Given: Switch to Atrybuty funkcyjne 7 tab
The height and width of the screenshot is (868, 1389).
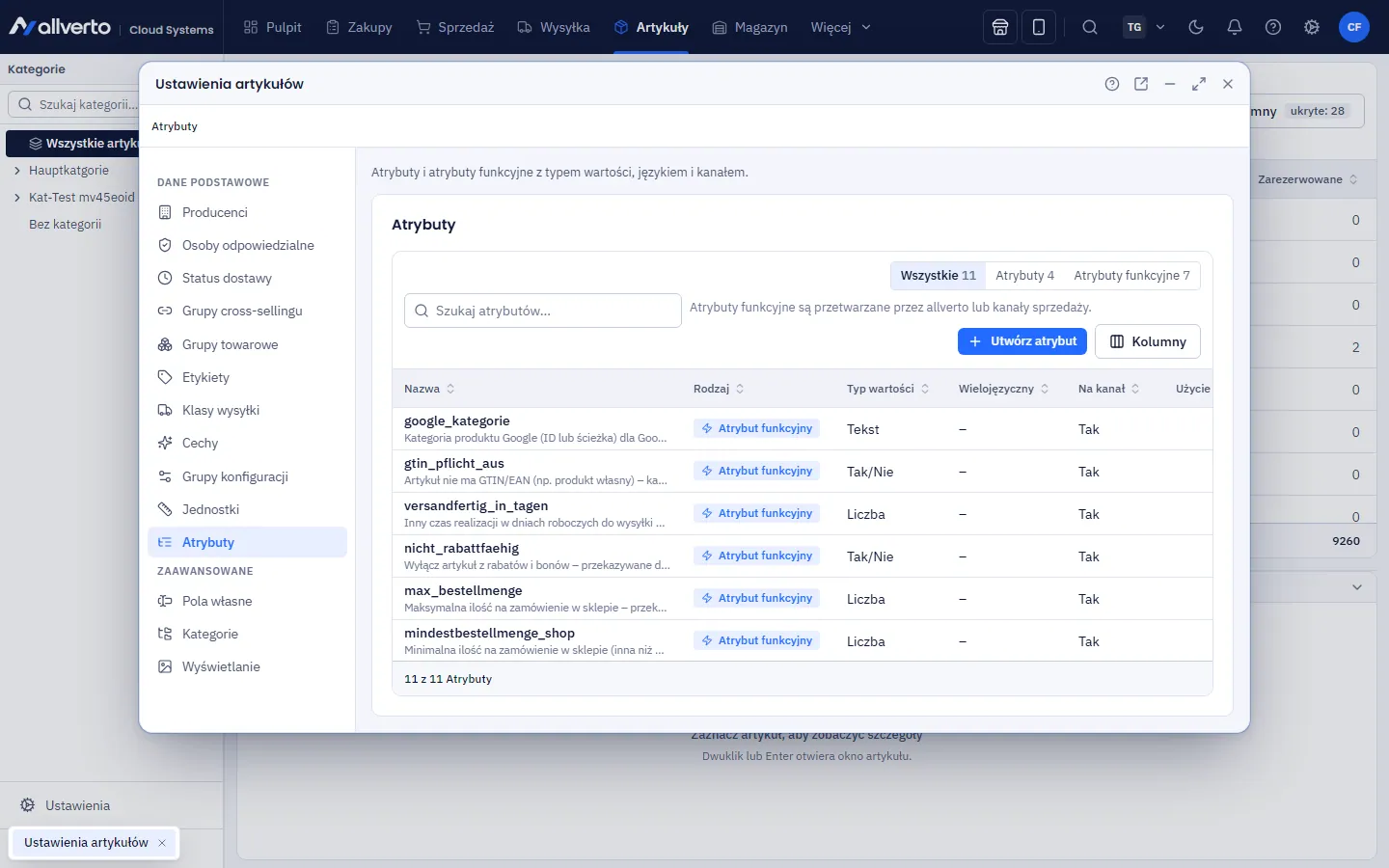Looking at the screenshot, I should 1131,276.
